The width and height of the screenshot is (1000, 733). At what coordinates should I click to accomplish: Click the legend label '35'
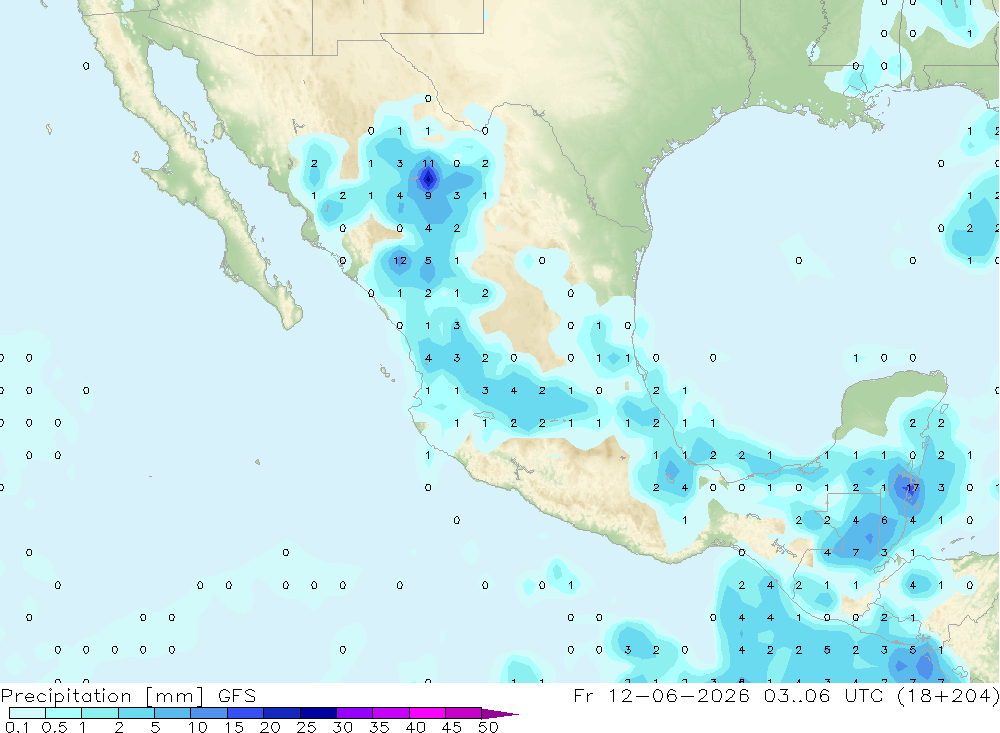pyautogui.click(x=379, y=727)
